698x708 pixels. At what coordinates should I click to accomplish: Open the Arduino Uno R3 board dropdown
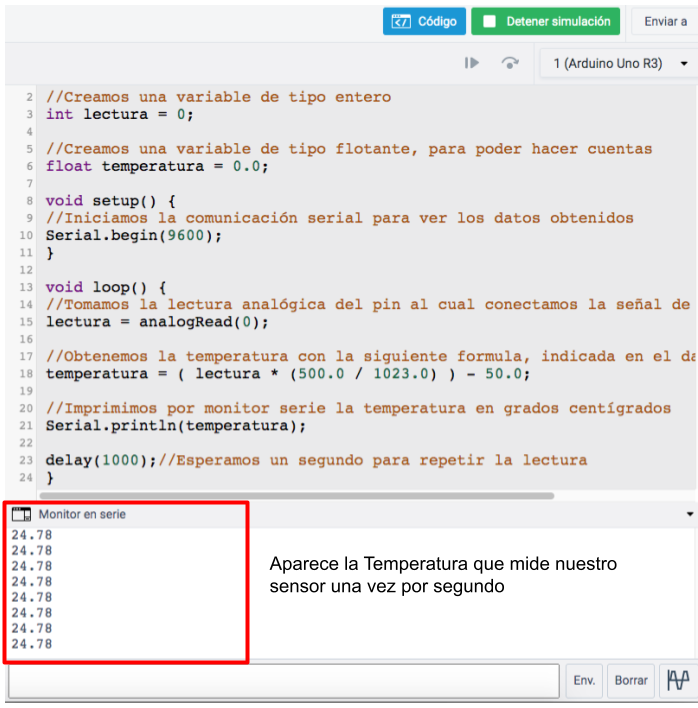click(x=618, y=63)
